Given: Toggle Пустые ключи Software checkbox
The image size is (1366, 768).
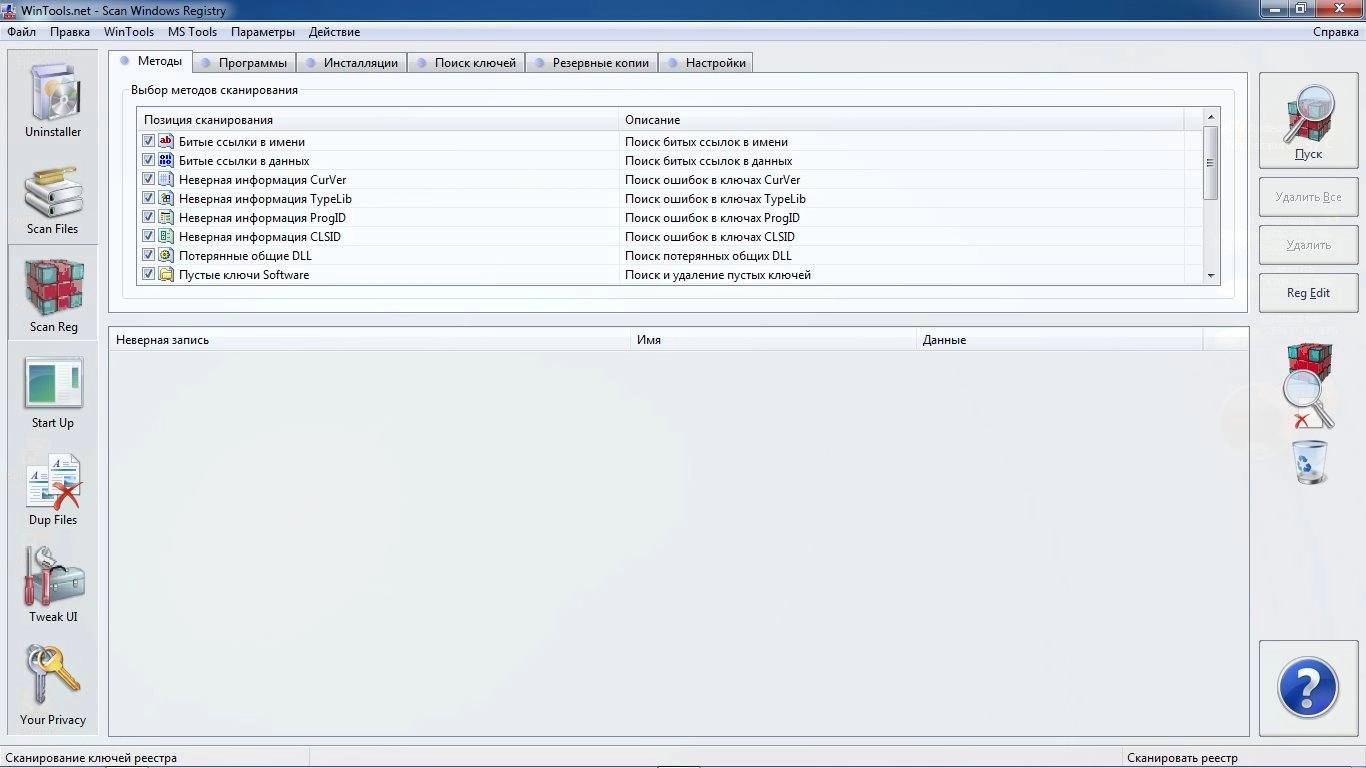Looking at the screenshot, I should tap(149, 275).
